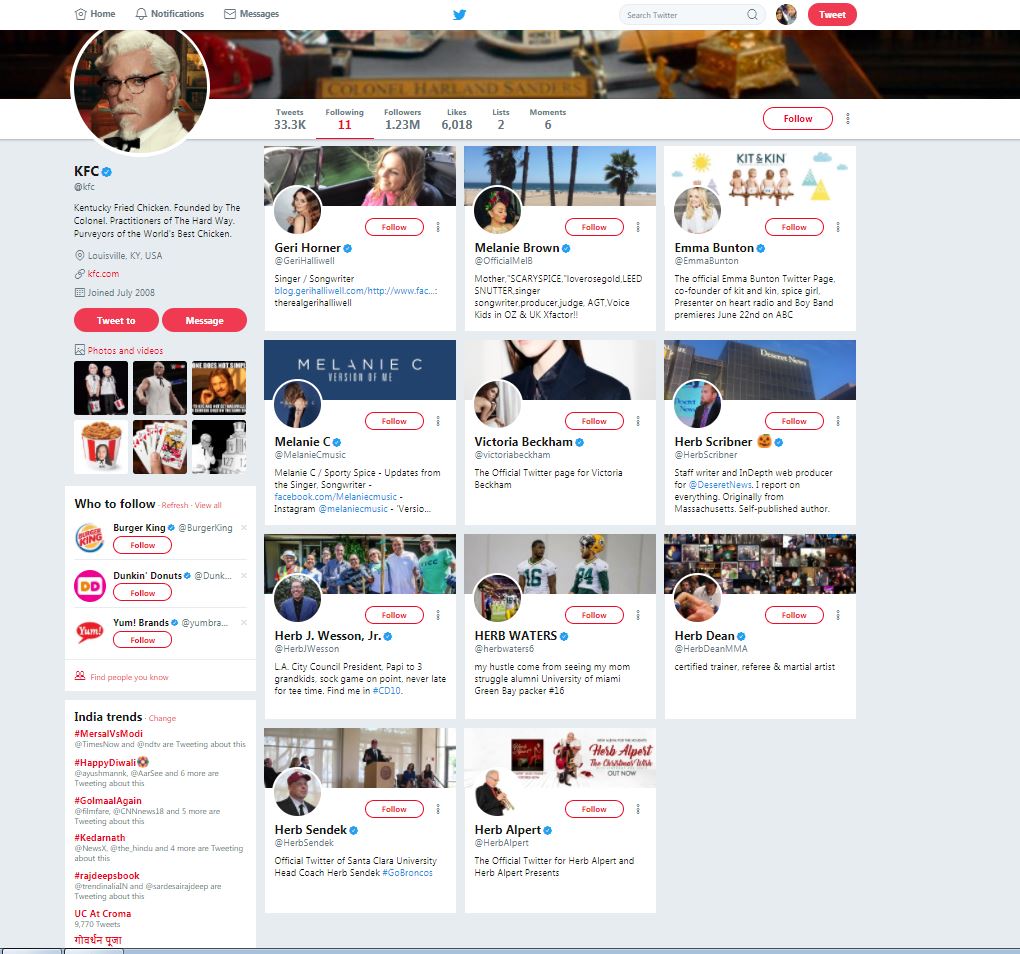Open Herb Alpert's avatar
The height and width of the screenshot is (954, 1020).
tap(498, 792)
